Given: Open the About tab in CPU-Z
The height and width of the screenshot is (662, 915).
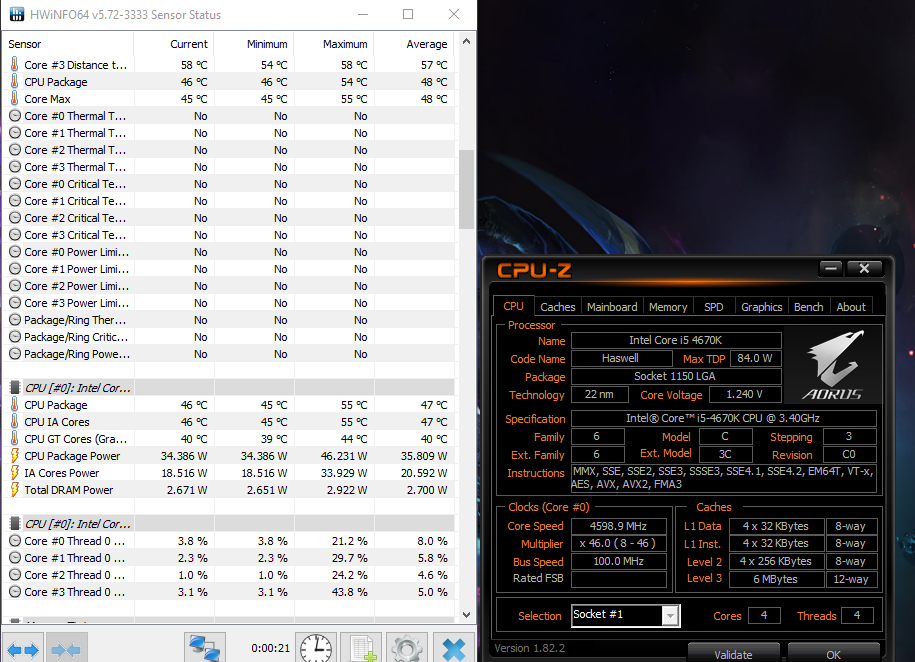Looking at the screenshot, I should pyautogui.click(x=851, y=307).
